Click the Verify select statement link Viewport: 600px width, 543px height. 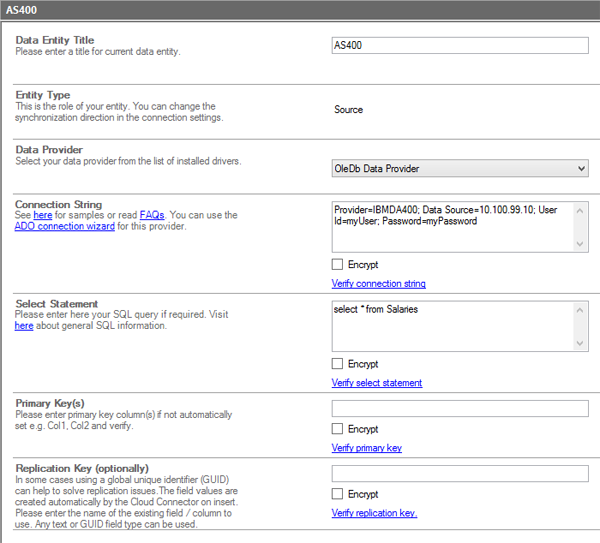[x=376, y=383]
